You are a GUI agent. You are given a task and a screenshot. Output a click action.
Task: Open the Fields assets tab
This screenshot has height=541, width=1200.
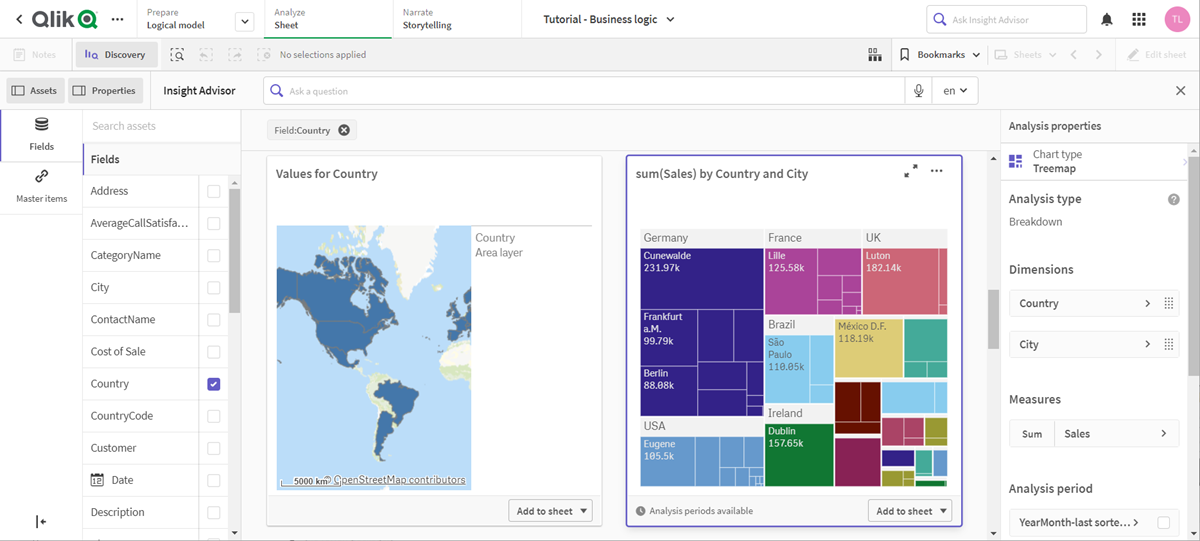pyautogui.click(x=41, y=134)
